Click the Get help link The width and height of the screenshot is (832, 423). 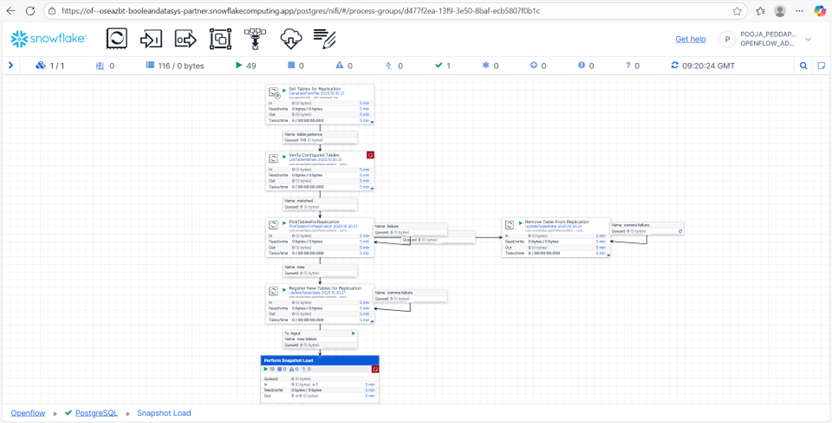coord(690,39)
